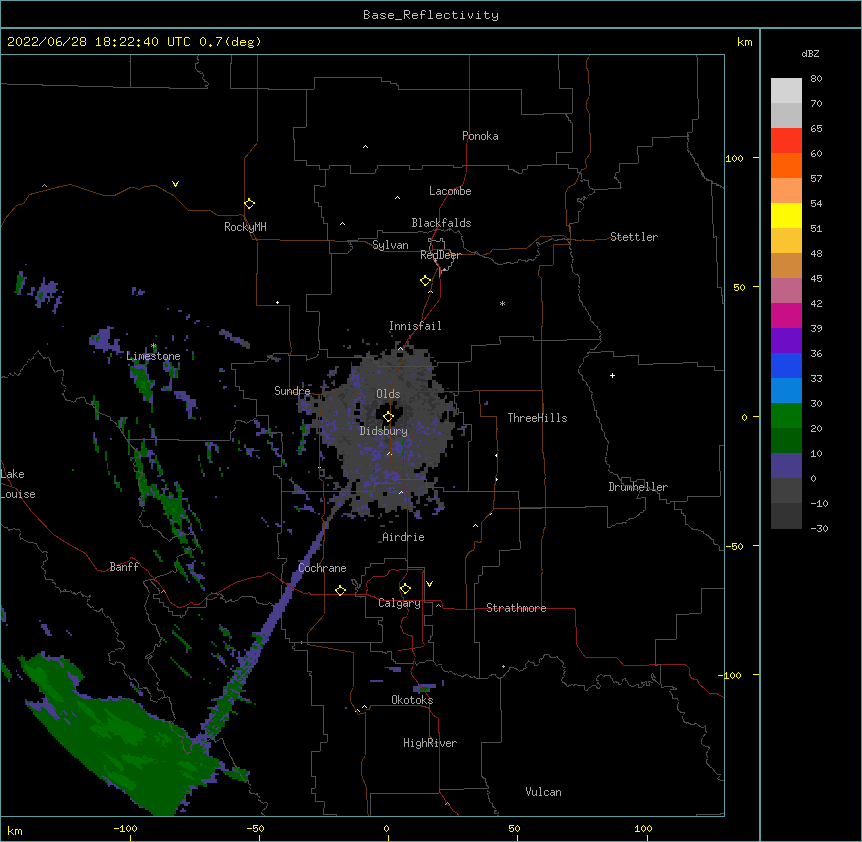Click legend value 80
Screen dimensions: 862x842
pos(816,79)
